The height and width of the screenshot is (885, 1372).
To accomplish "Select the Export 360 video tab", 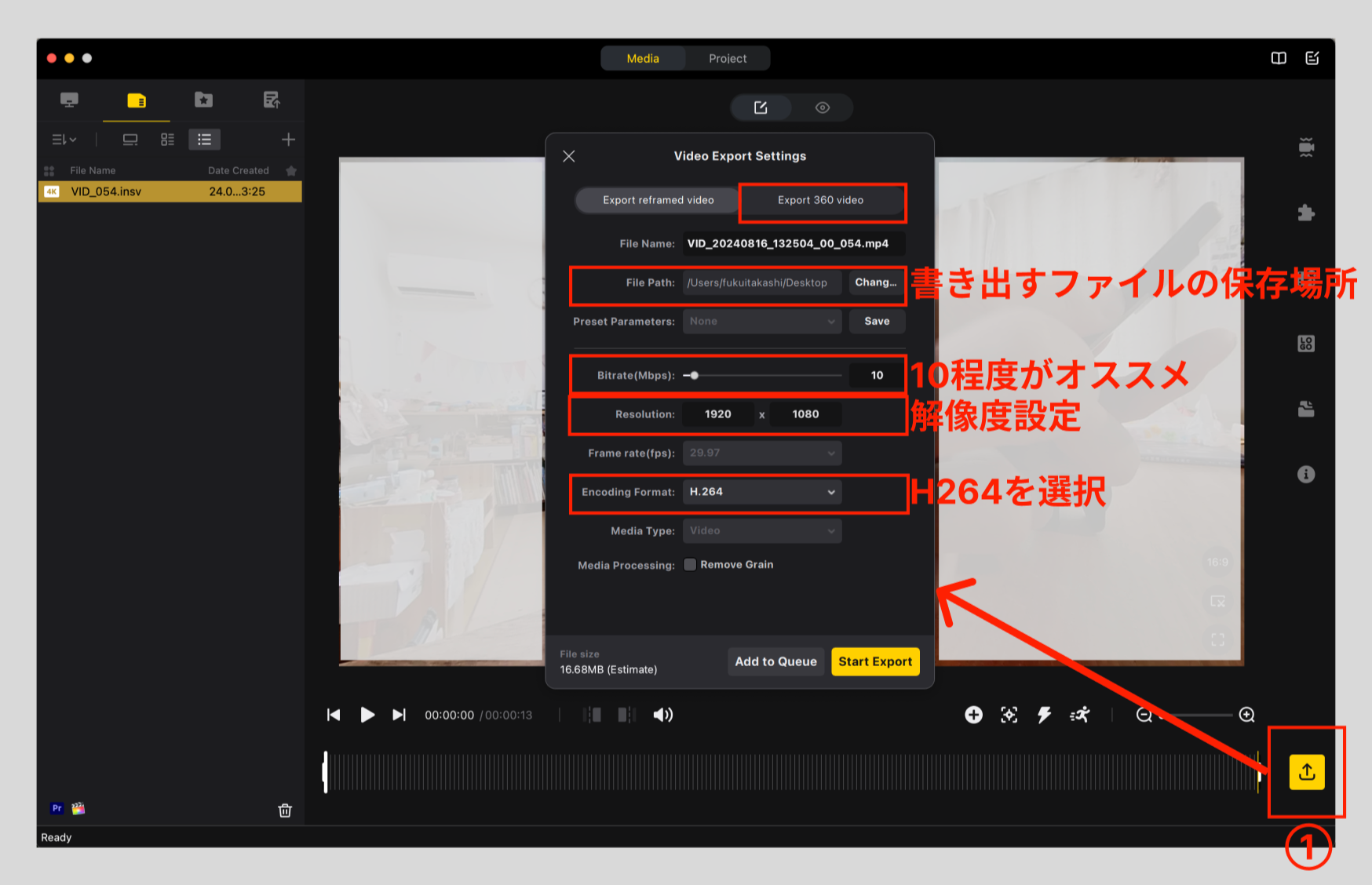I will pyautogui.click(x=820, y=200).
